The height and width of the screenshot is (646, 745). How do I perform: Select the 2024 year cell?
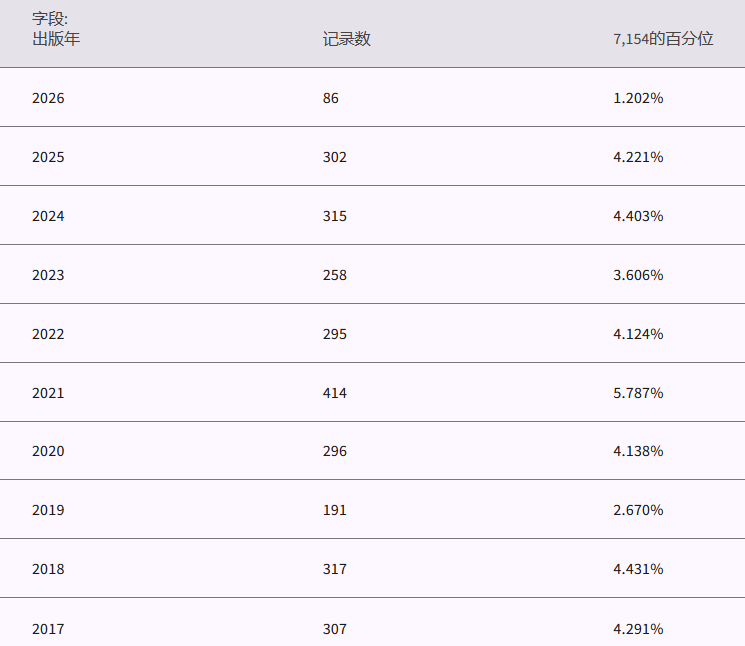48,216
